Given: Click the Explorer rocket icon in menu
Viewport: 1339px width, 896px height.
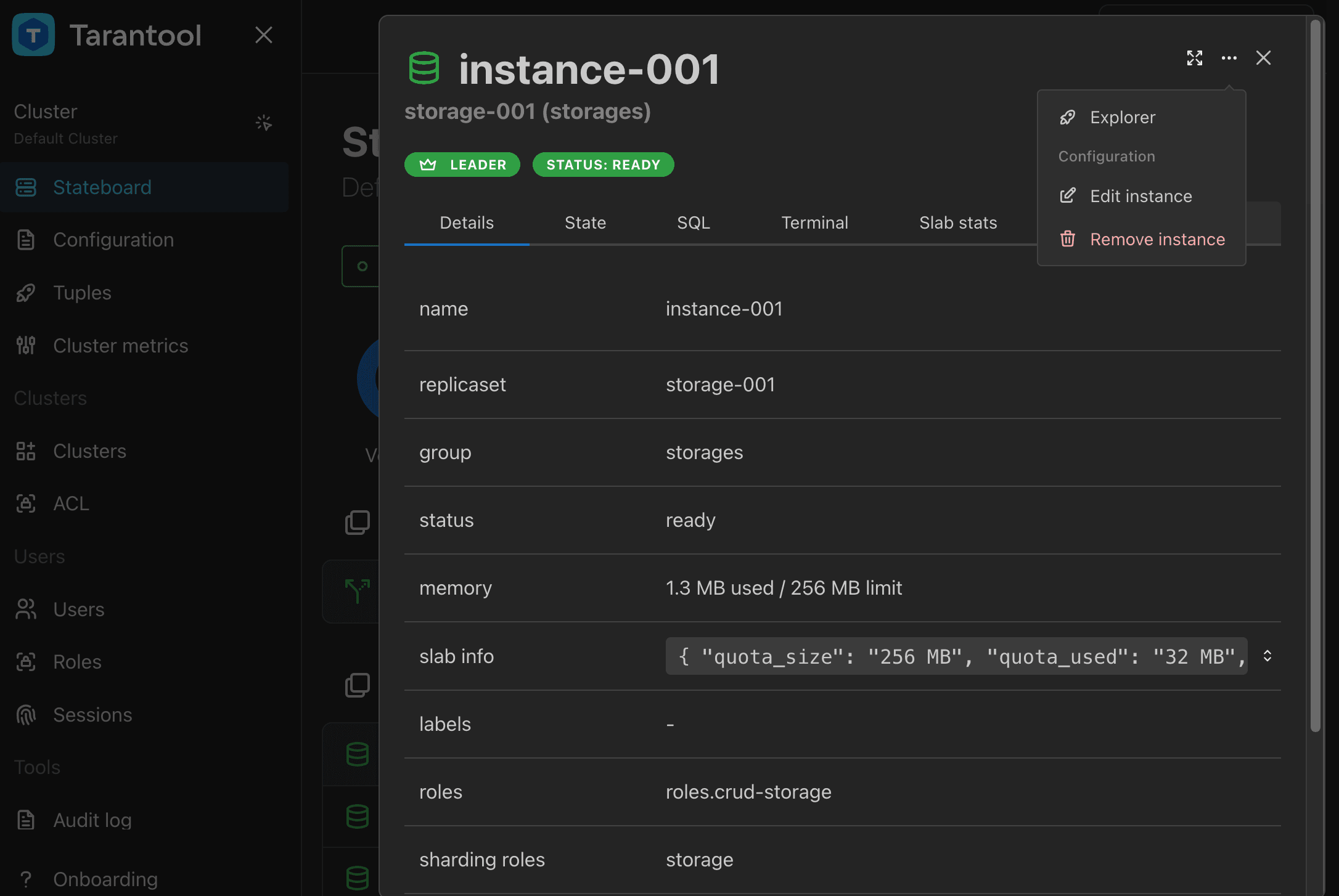Looking at the screenshot, I should click(1068, 117).
